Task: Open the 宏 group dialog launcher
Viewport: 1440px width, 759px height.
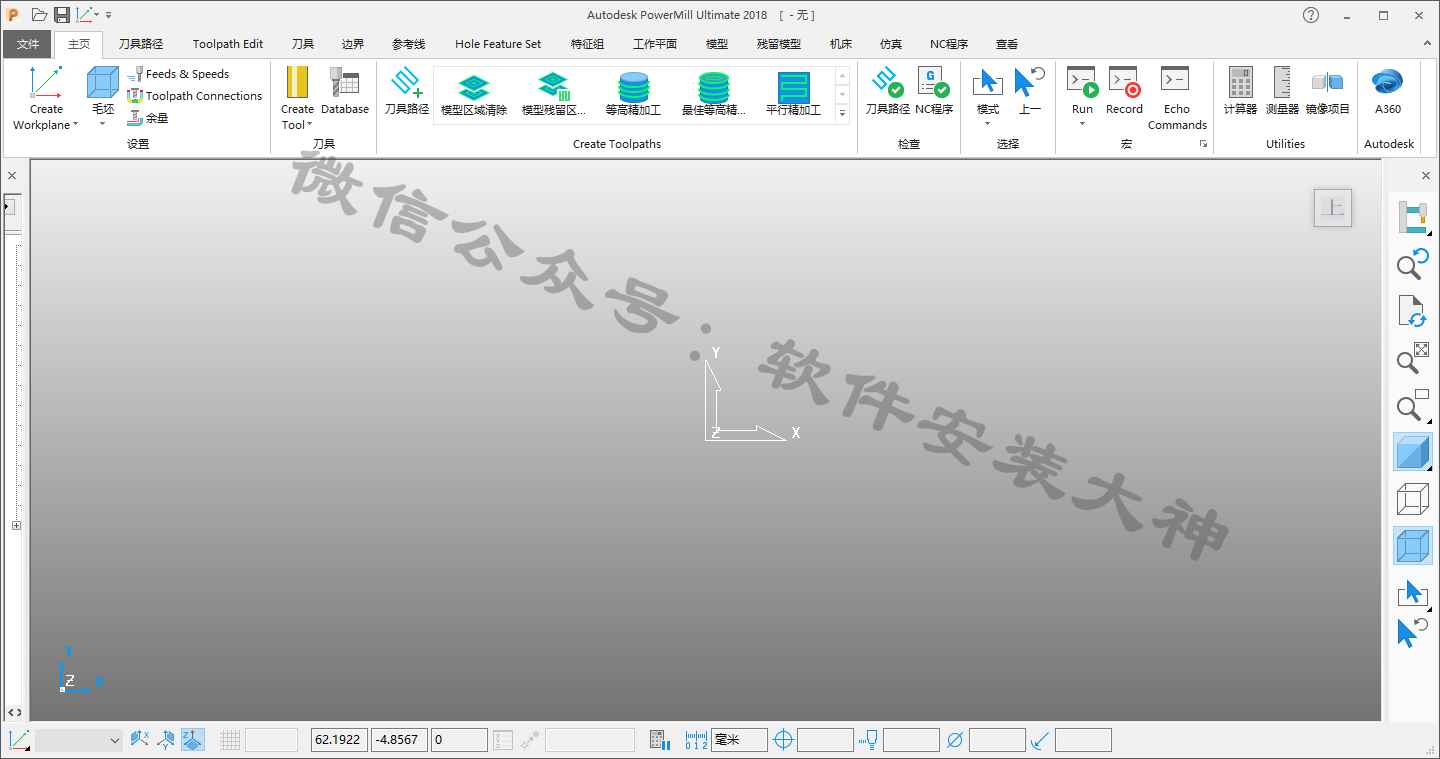Action: pos(1203,144)
